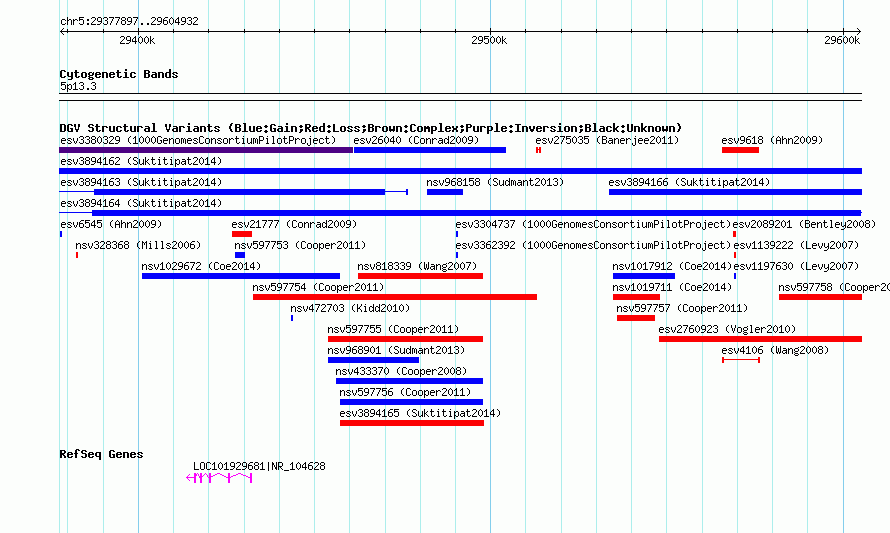
Task: Click the left arrow of the ruler
Action: click(x=62, y=32)
